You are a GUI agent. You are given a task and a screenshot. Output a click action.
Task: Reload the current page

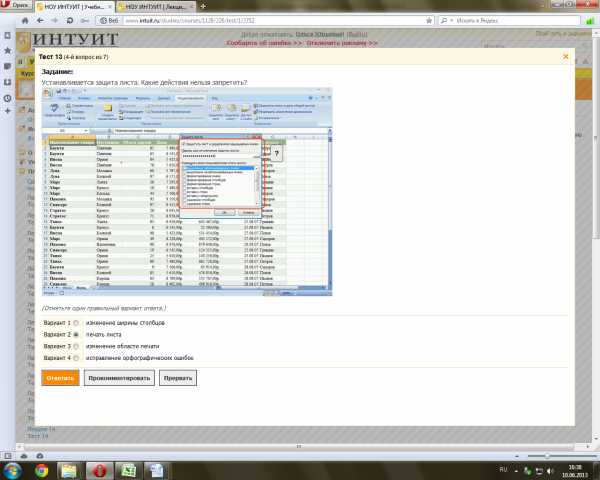pyautogui.click(x=70, y=21)
